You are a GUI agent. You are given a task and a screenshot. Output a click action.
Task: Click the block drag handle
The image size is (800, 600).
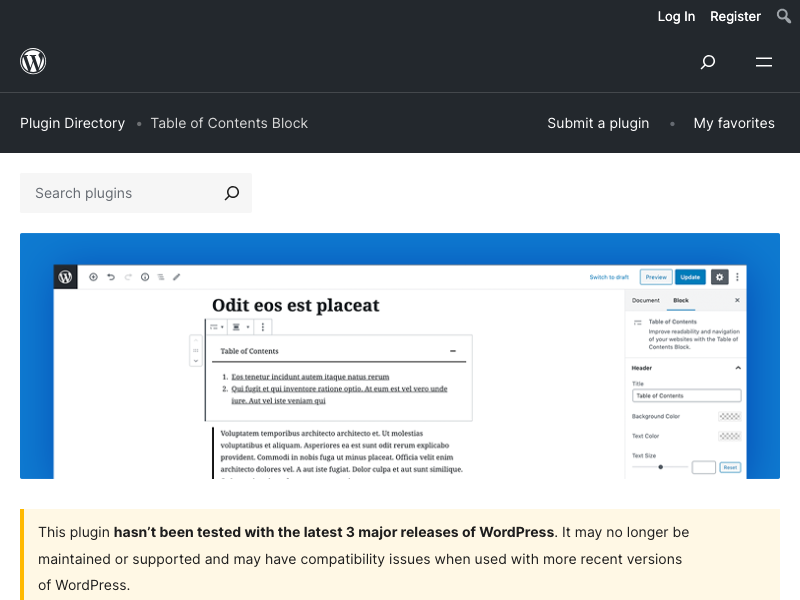195,351
